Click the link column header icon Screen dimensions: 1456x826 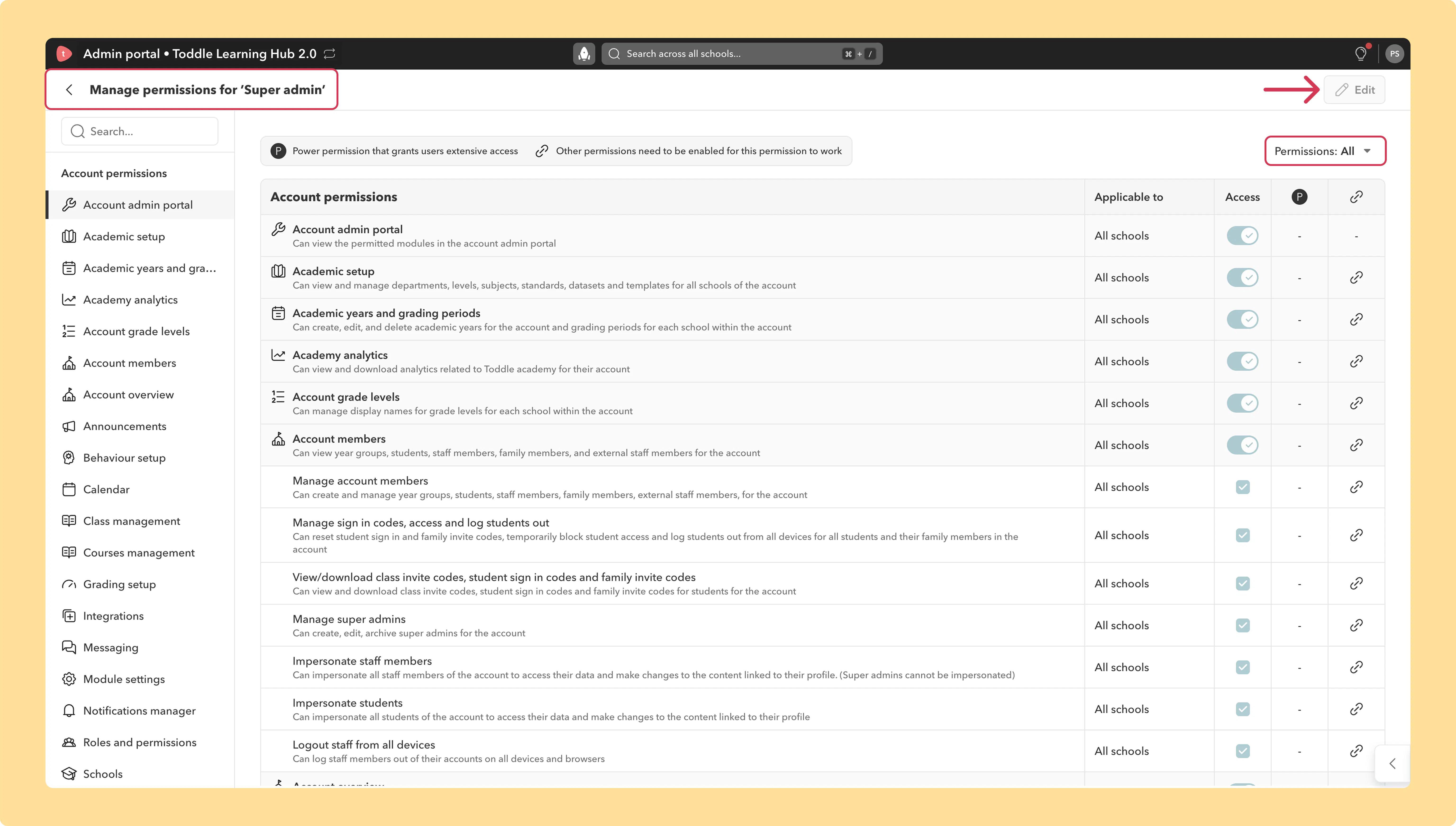(x=1356, y=197)
